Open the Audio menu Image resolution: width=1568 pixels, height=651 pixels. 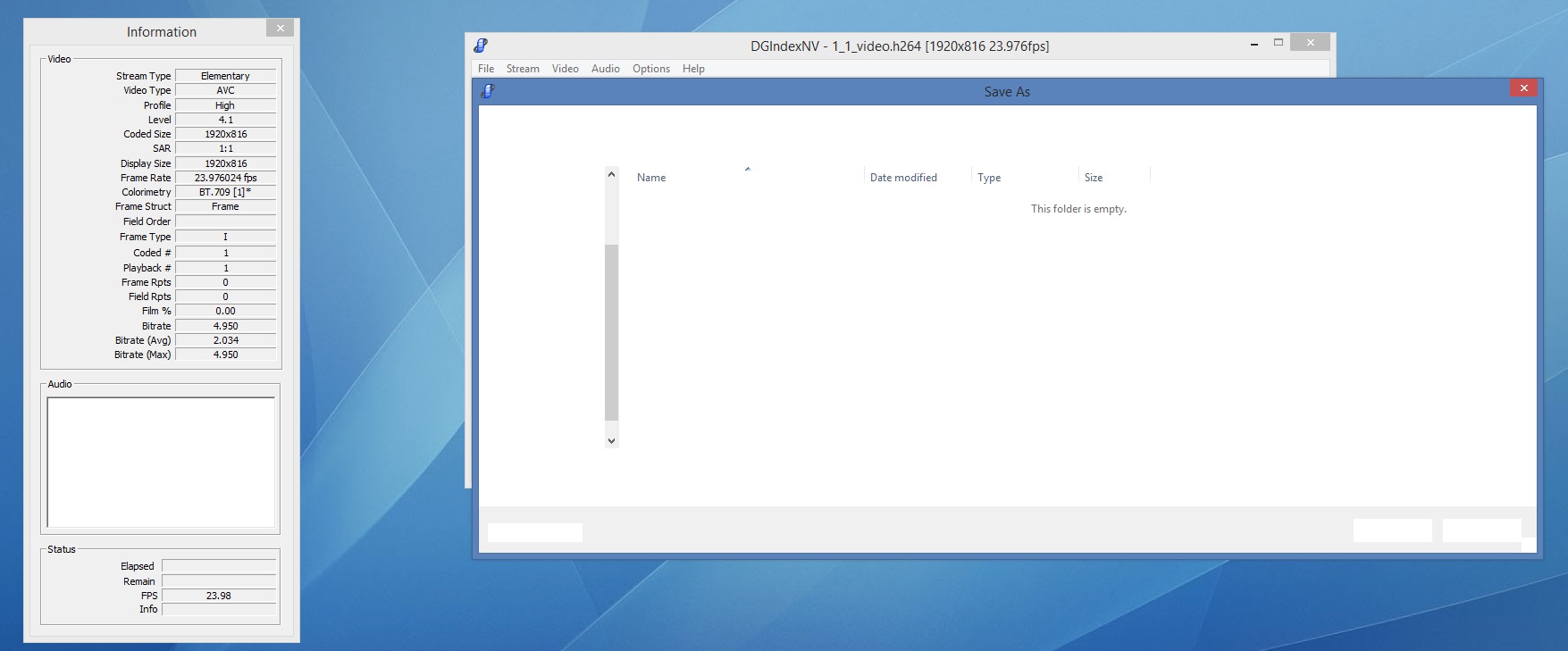coord(605,69)
